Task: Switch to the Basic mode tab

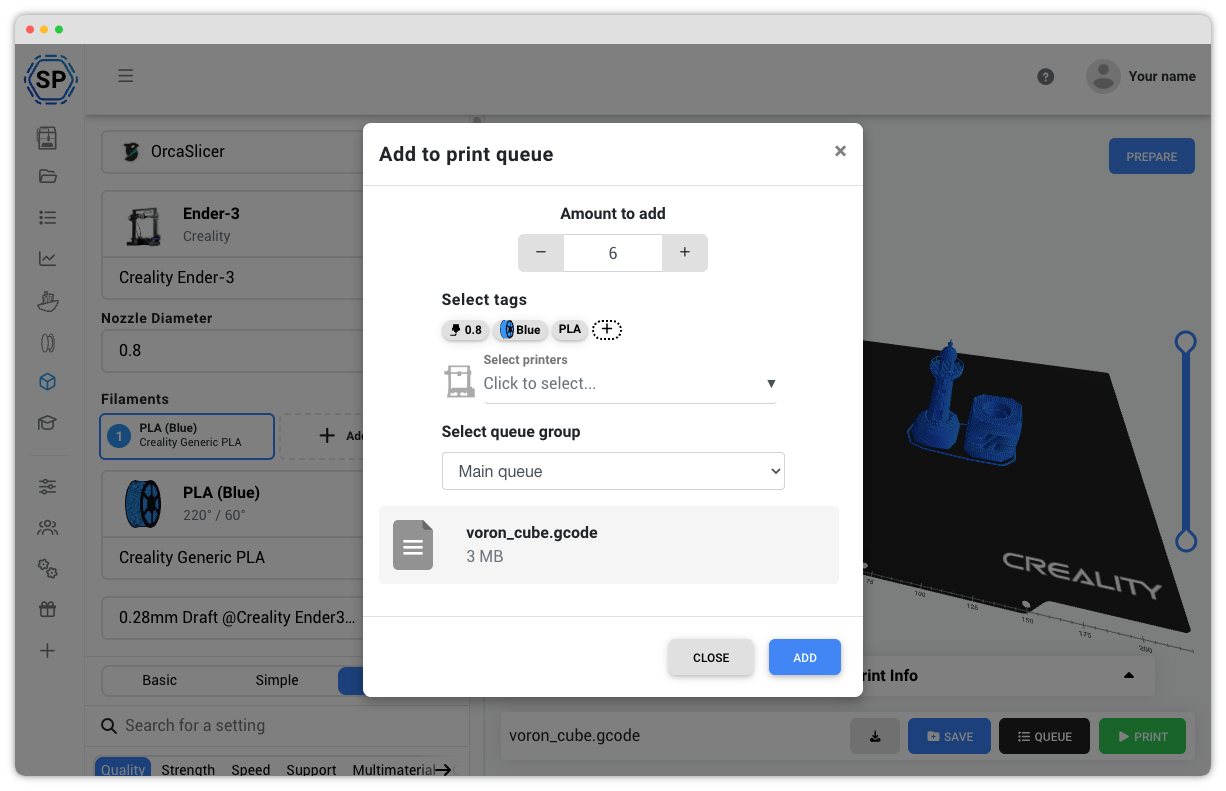Action: point(159,680)
